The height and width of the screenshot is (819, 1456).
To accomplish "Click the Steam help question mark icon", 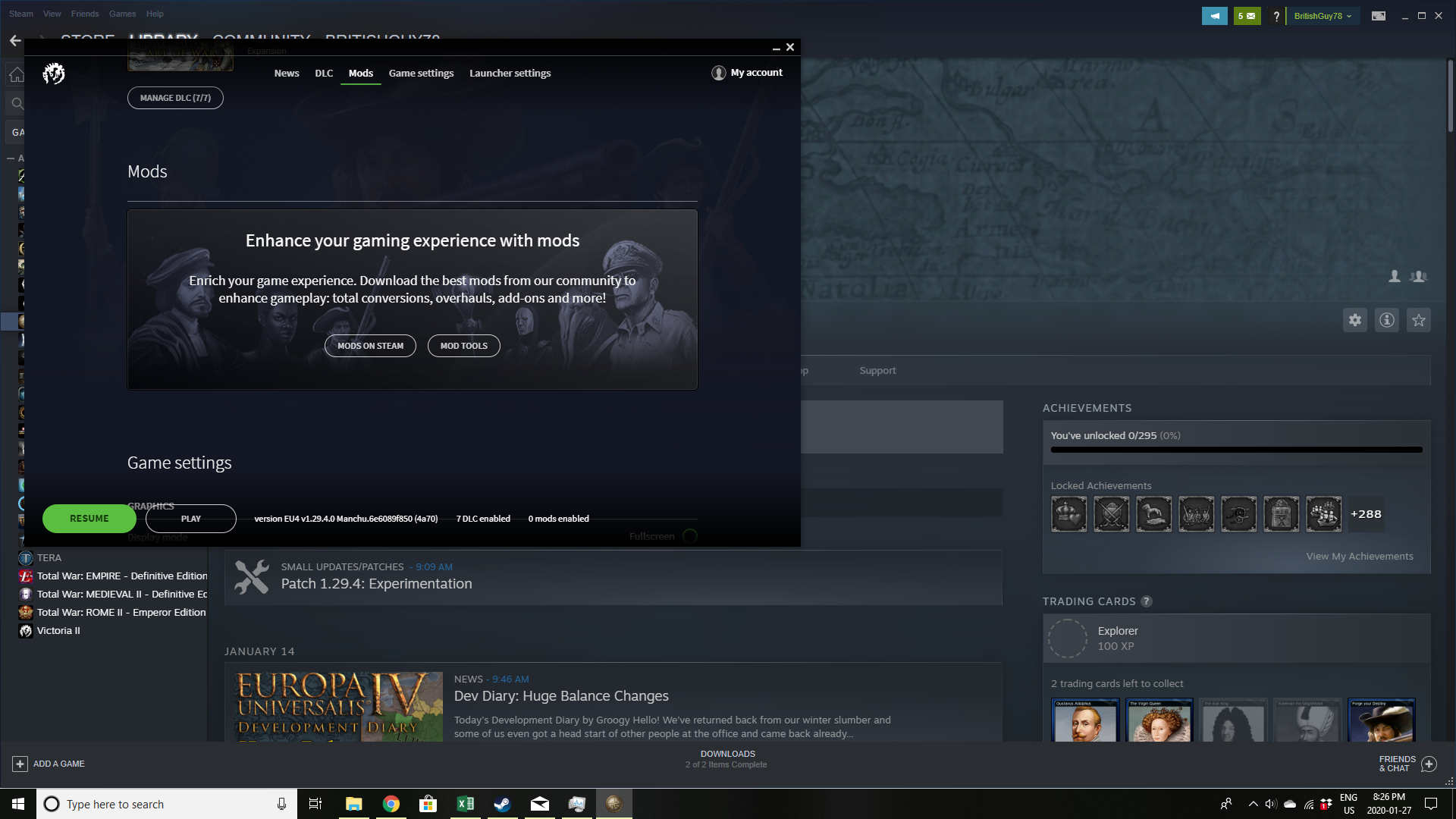I will click(x=1276, y=16).
